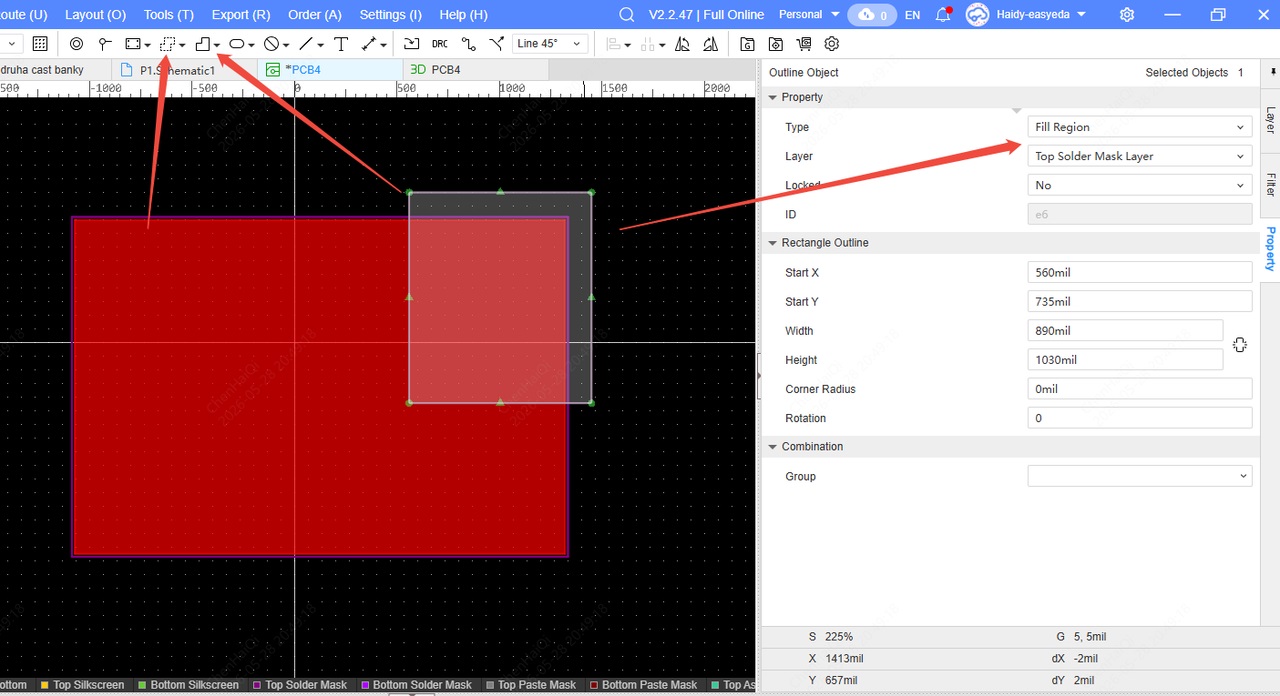This screenshot has width=1280, height=696.
Task: Open the Line 45° routing angle dropdown
Action: coord(550,44)
